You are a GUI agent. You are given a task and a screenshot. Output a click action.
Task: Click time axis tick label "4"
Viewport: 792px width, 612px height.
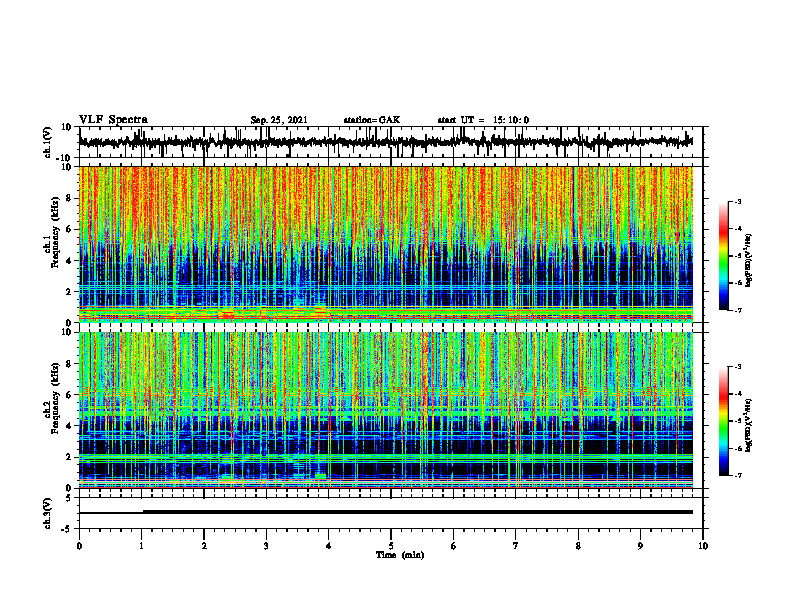pyautogui.click(x=329, y=546)
